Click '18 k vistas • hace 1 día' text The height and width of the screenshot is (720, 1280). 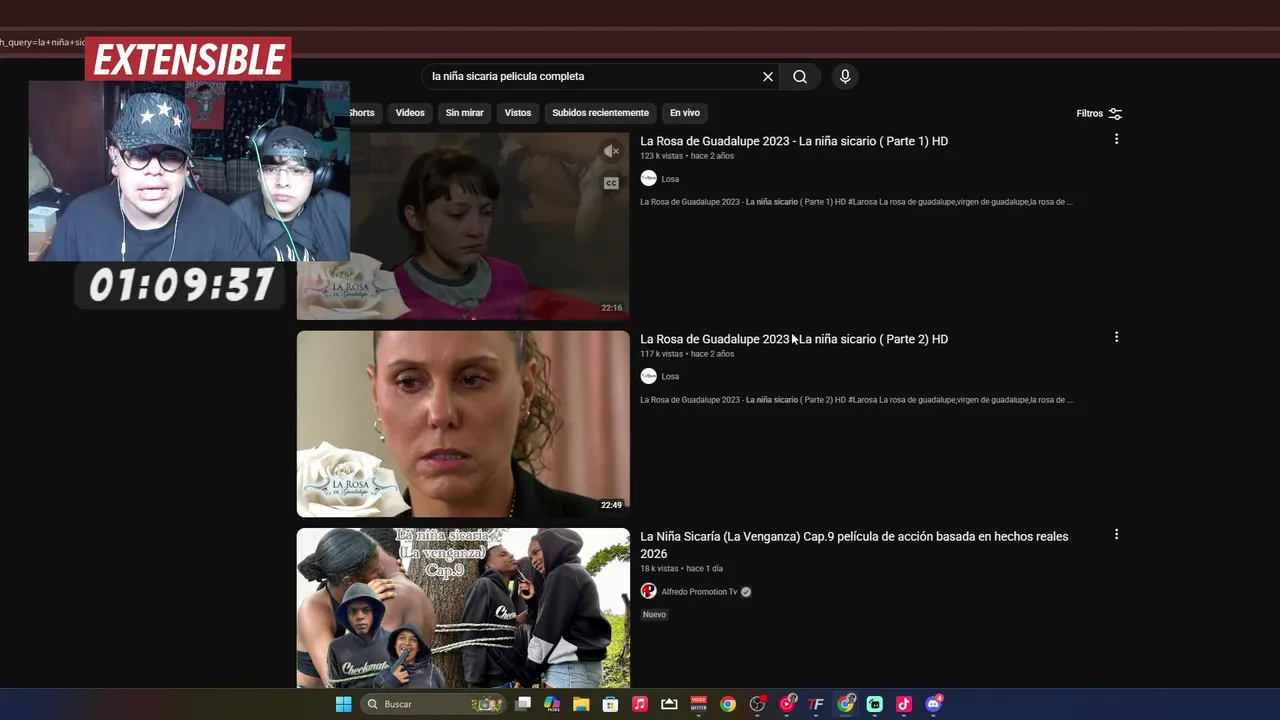(x=681, y=569)
